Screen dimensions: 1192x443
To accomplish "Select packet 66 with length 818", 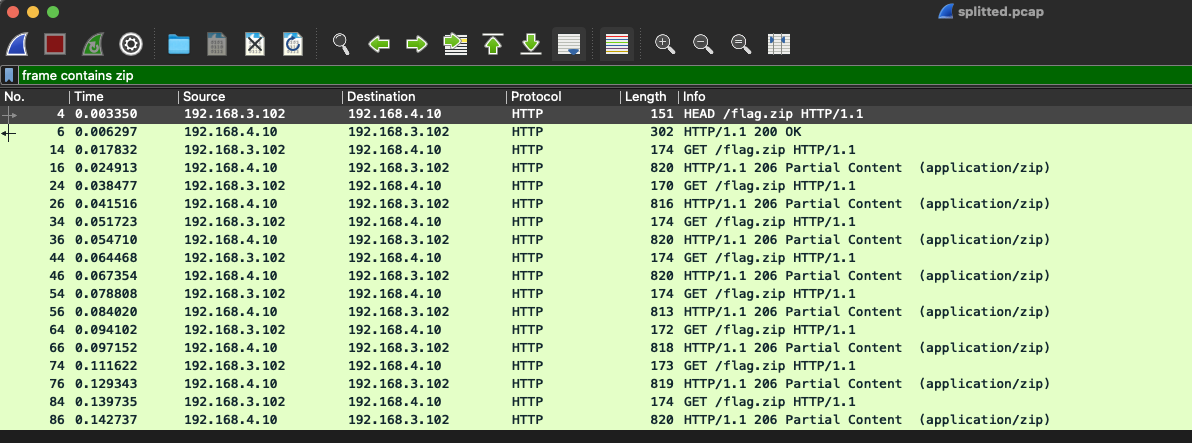I will tap(596, 348).
